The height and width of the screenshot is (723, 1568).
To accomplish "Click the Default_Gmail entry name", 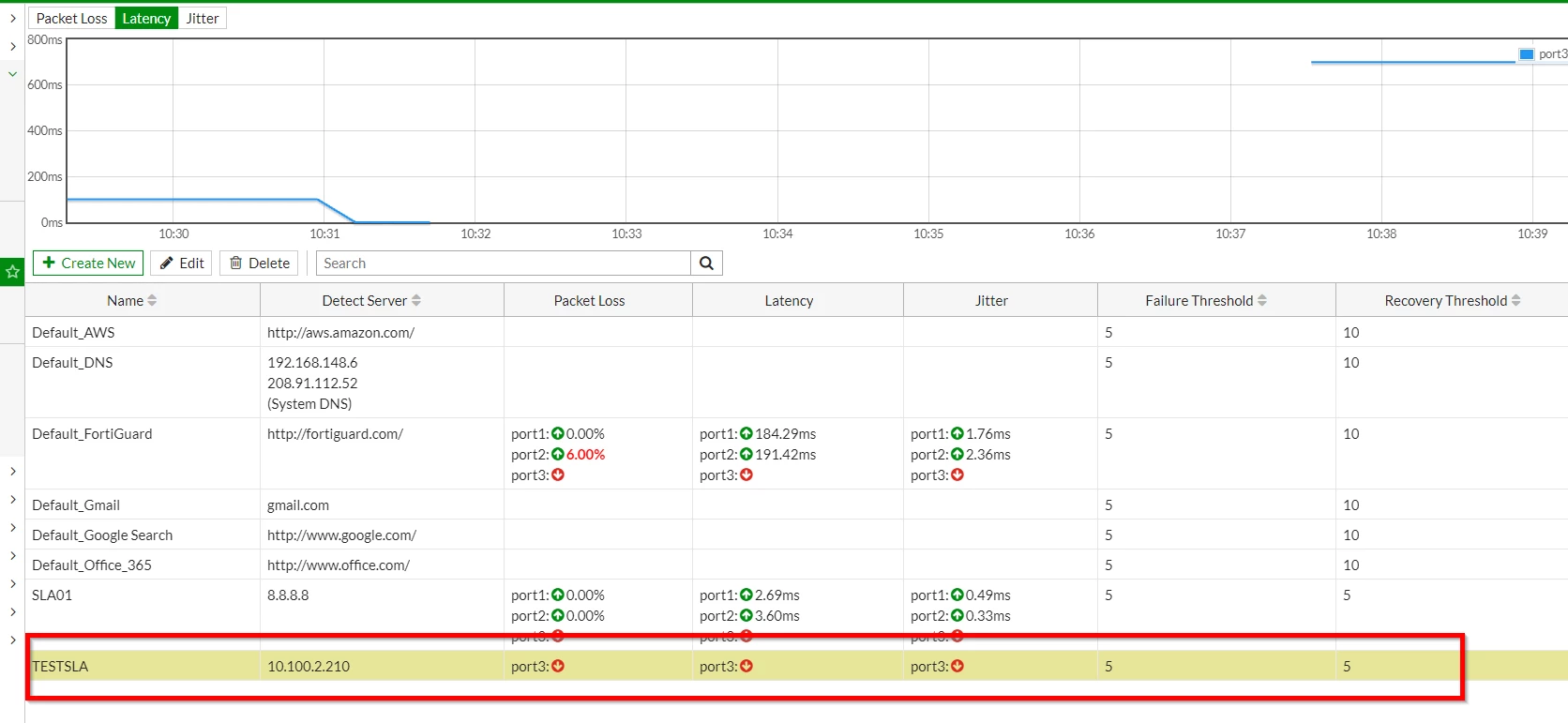I will [76, 505].
